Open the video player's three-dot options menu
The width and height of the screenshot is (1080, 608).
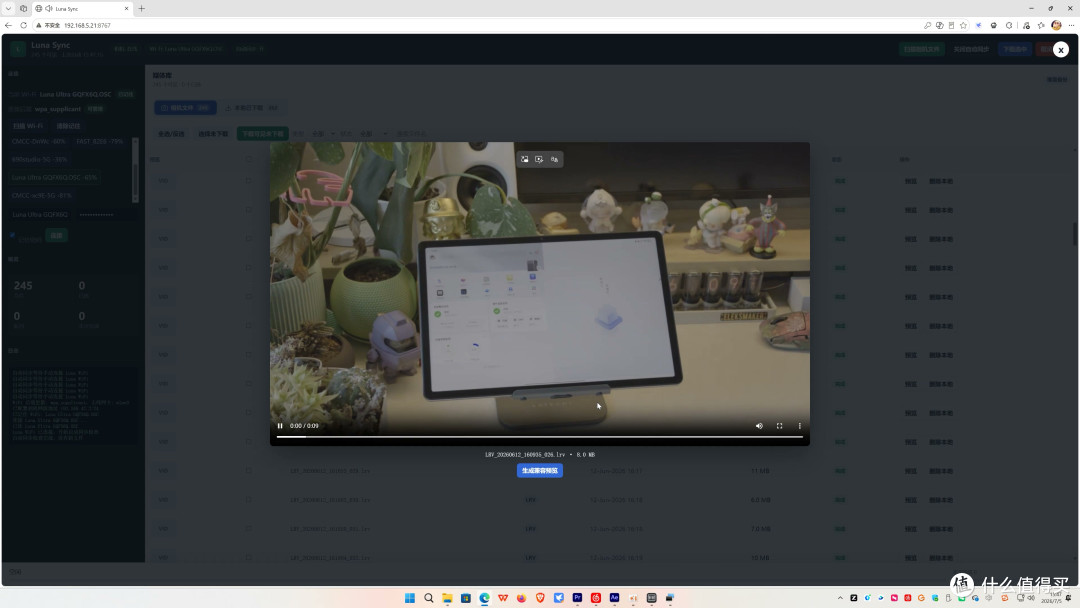coord(800,426)
